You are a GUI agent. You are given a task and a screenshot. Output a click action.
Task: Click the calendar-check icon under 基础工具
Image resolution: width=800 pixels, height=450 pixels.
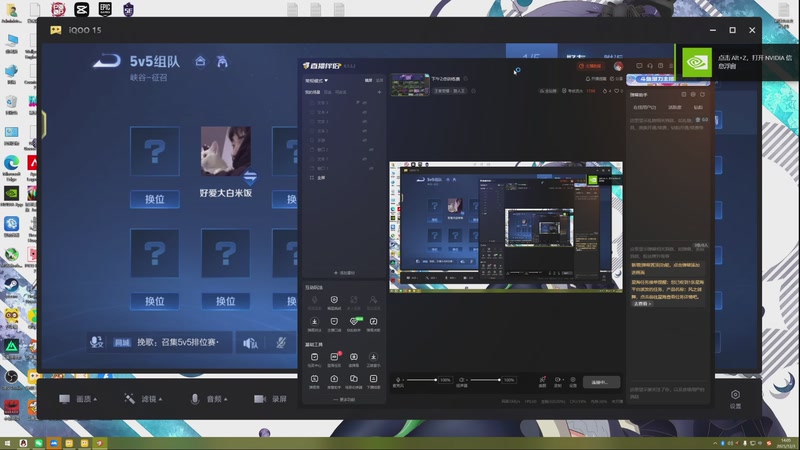tap(314, 358)
